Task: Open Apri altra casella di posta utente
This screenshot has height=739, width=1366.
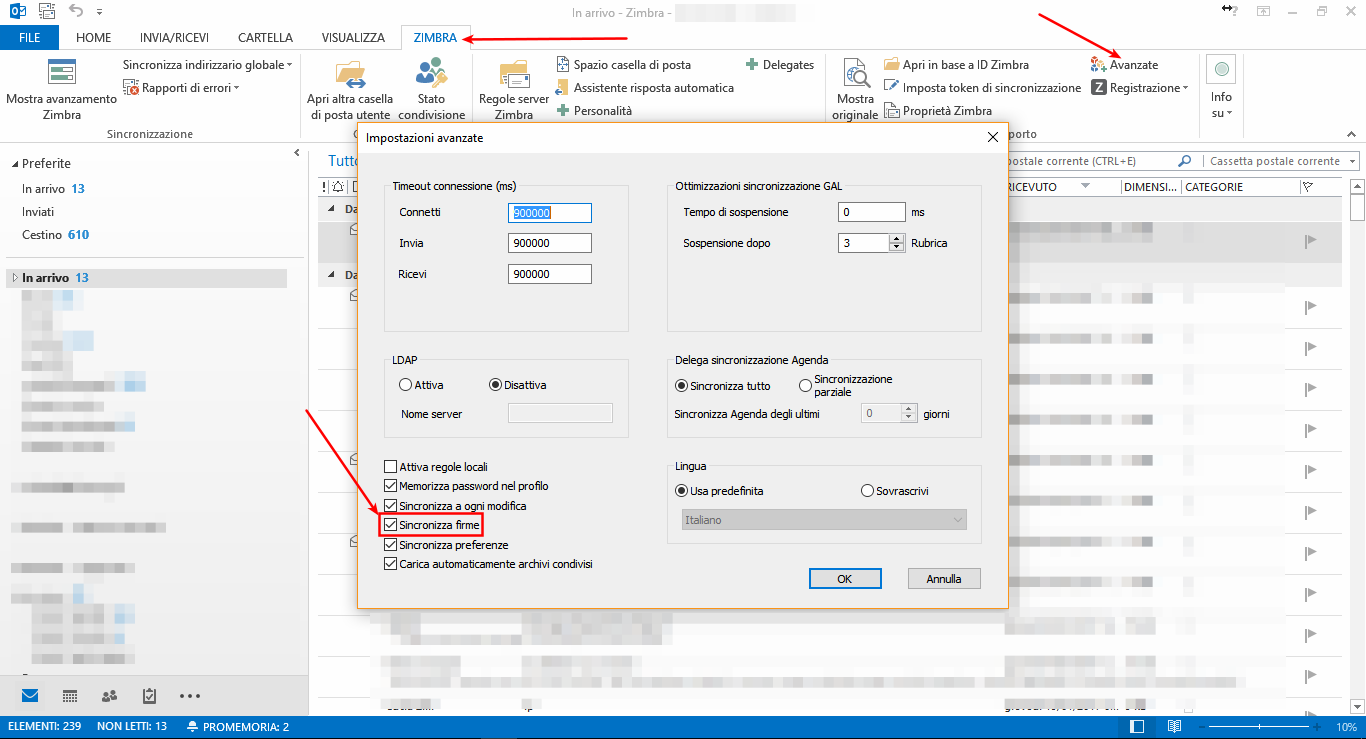Action: (350, 88)
